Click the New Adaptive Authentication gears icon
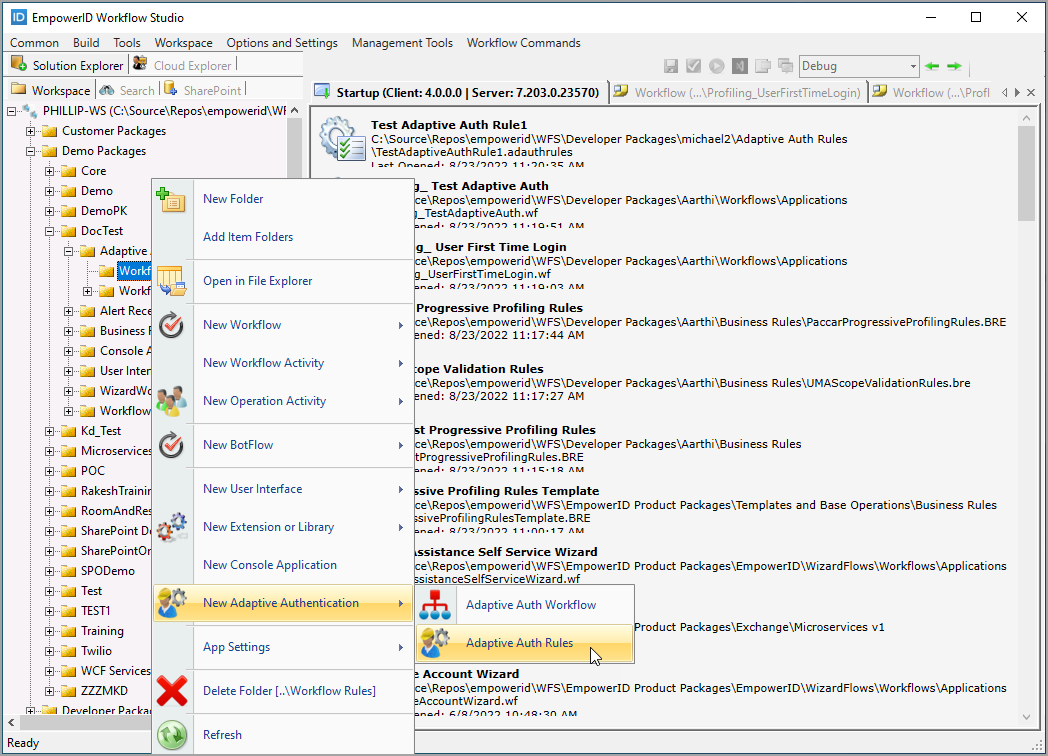The image size is (1048, 756). pyautogui.click(x=172, y=603)
